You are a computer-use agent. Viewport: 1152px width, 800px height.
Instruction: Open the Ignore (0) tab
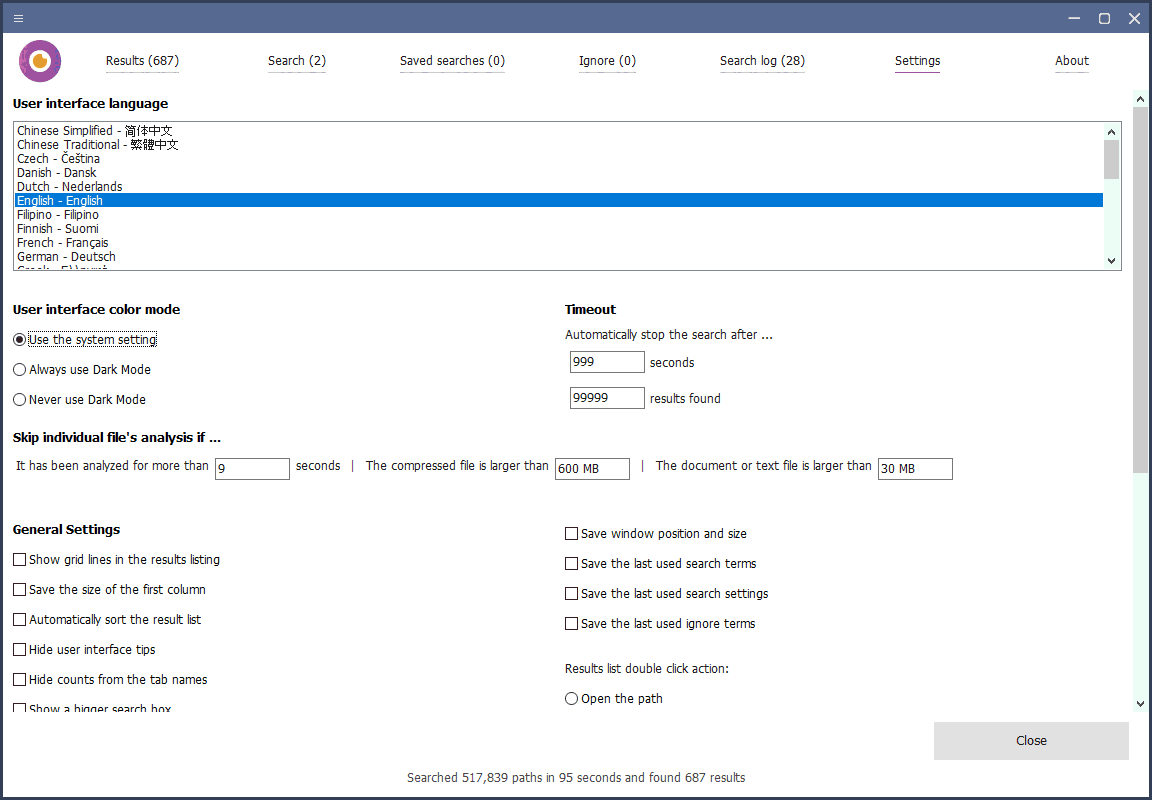point(607,61)
